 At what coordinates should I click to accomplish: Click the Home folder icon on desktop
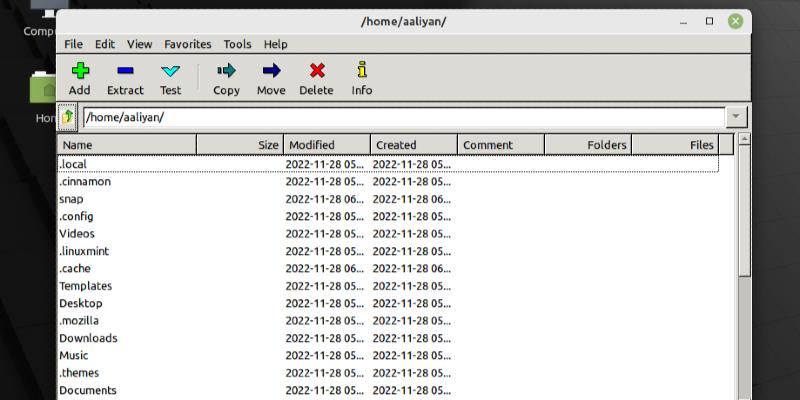pyautogui.click(x=43, y=89)
